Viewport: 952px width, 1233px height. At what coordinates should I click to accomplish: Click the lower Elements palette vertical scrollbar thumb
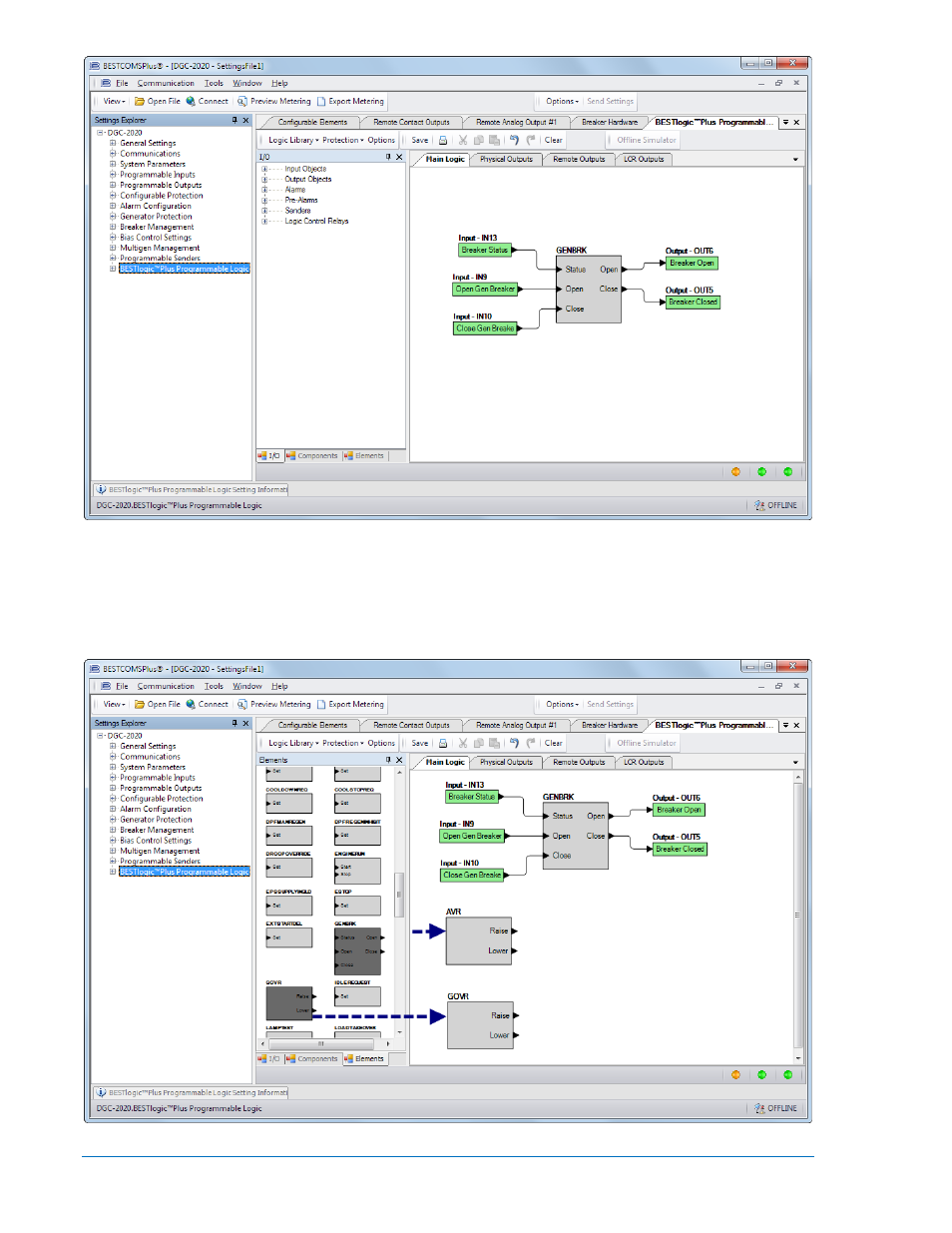click(399, 895)
